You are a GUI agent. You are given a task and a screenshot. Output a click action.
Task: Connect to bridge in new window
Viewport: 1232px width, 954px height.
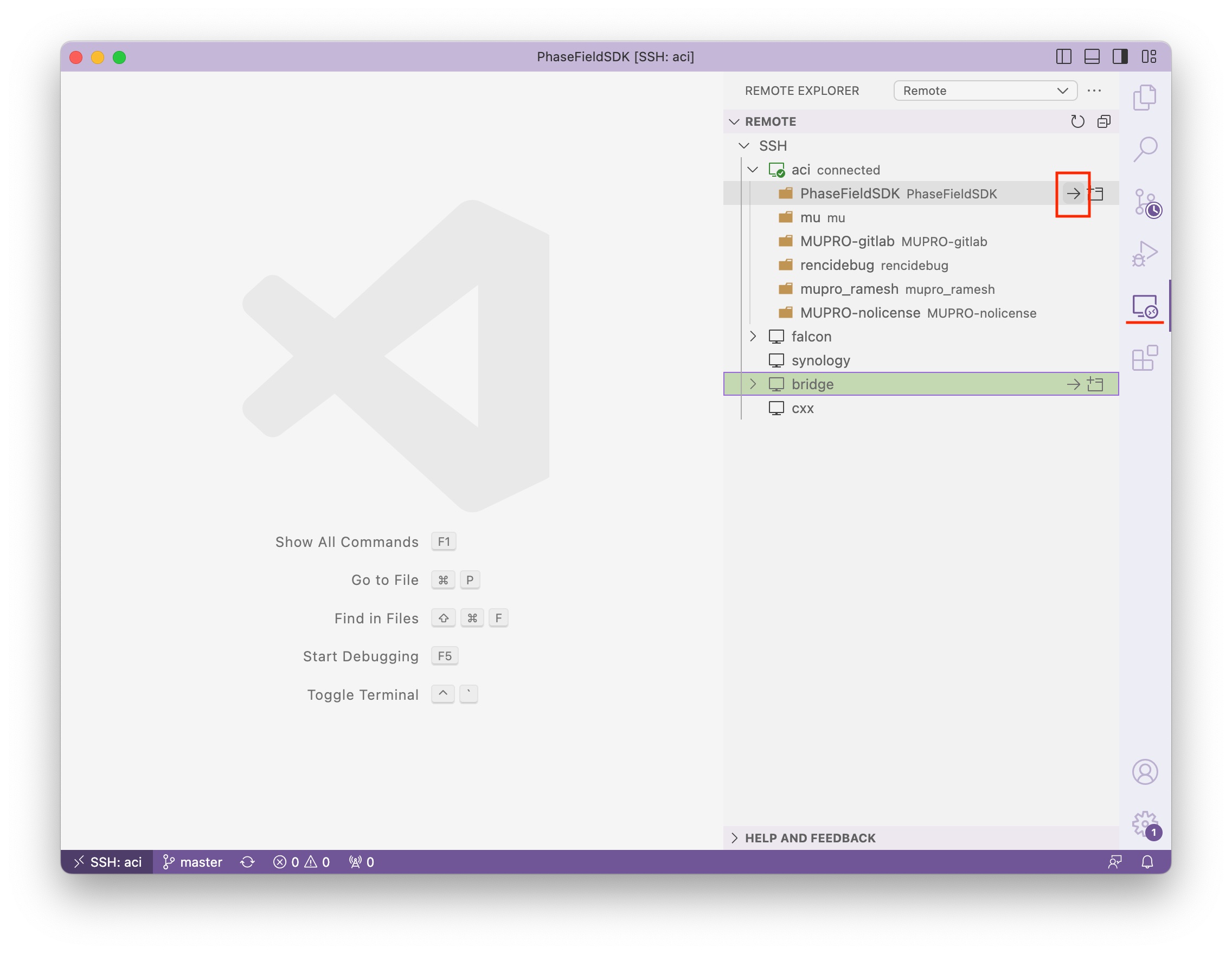pyautogui.click(x=1095, y=384)
